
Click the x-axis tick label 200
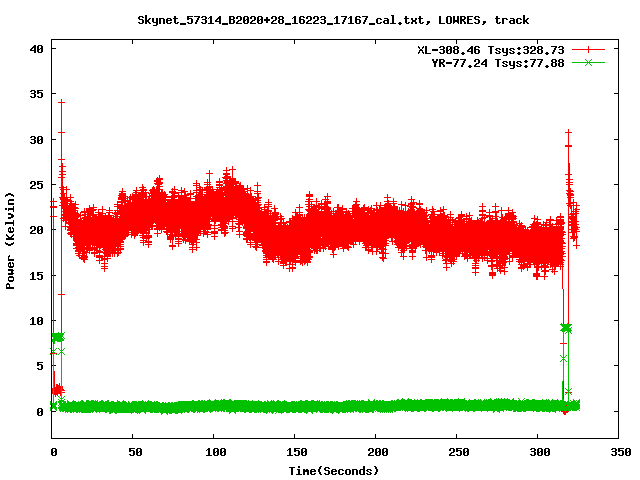click(378, 452)
